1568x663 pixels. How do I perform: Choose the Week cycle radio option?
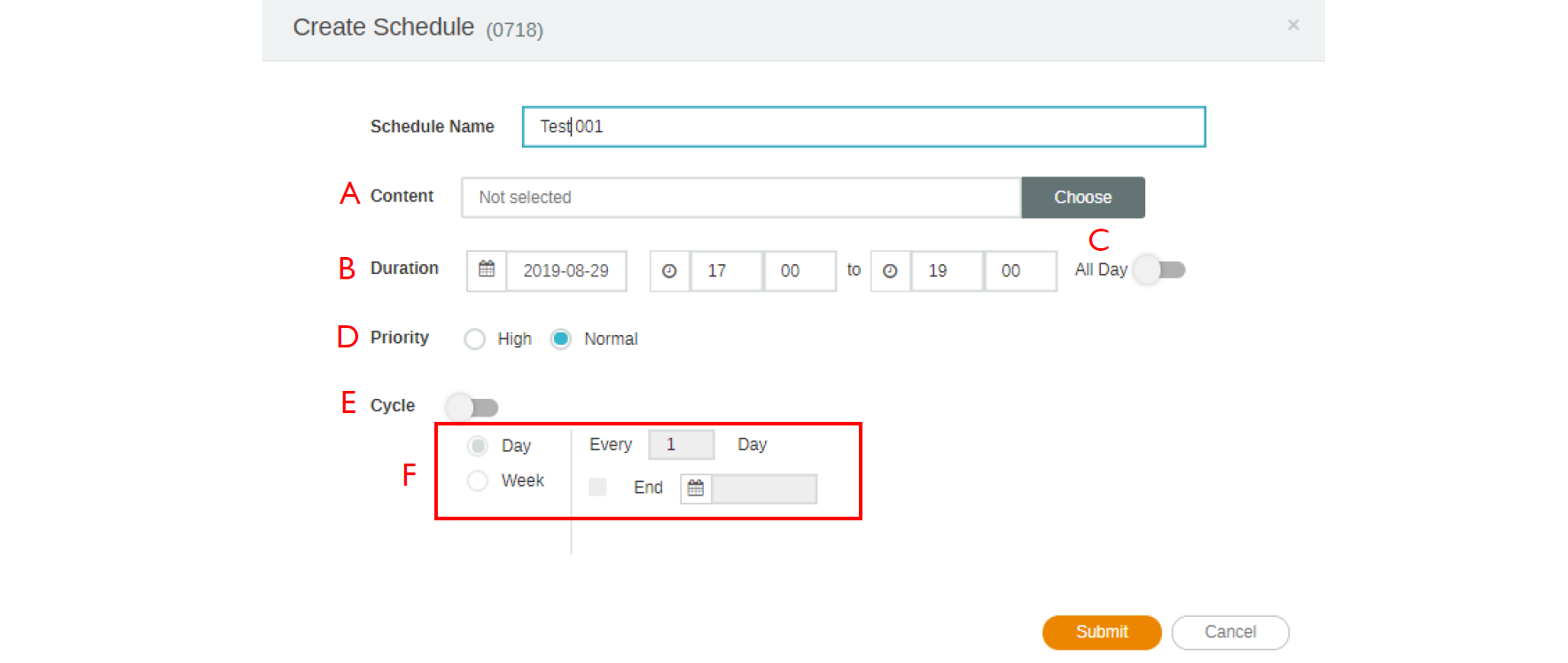coord(478,480)
